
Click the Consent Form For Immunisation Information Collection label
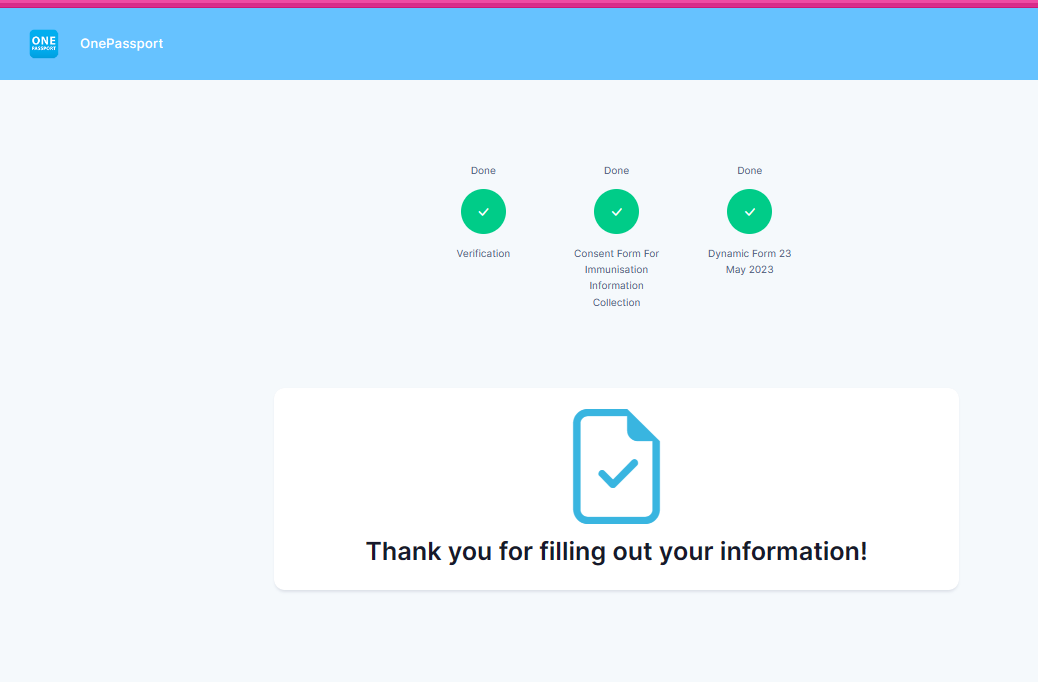point(616,278)
